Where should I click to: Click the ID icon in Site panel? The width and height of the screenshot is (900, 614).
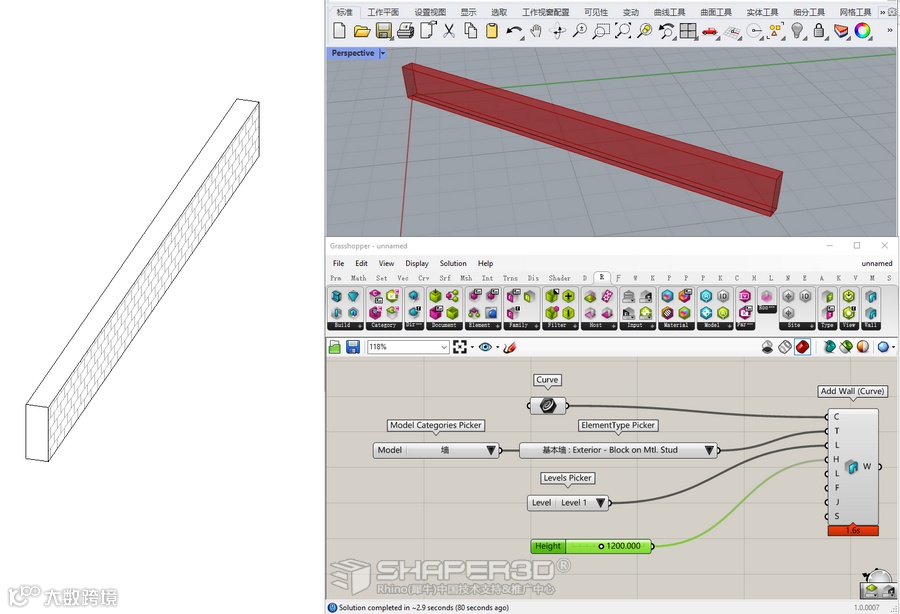(805, 296)
